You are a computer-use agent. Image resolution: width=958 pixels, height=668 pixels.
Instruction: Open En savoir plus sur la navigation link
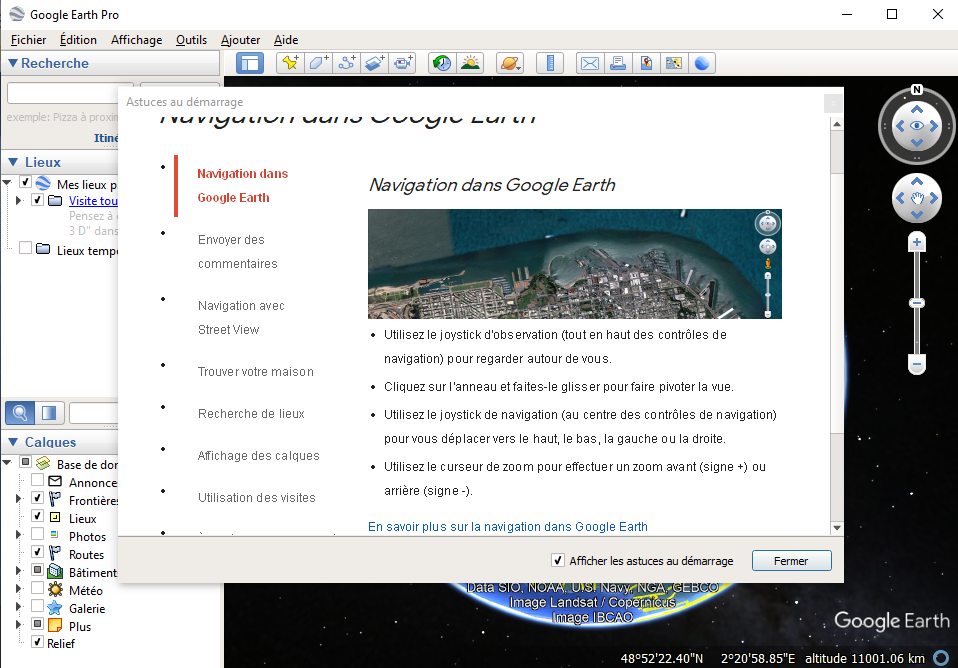[508, 526]
